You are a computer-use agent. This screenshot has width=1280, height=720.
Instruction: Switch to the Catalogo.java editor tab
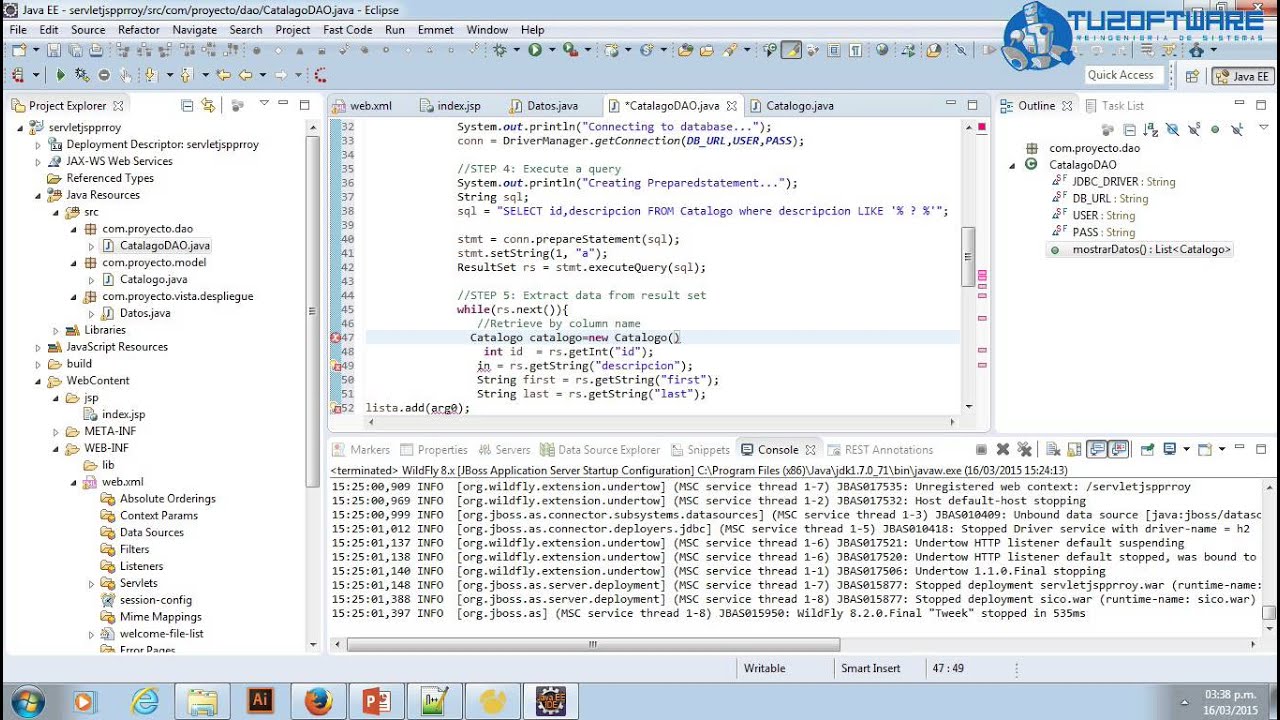(800, 105)
